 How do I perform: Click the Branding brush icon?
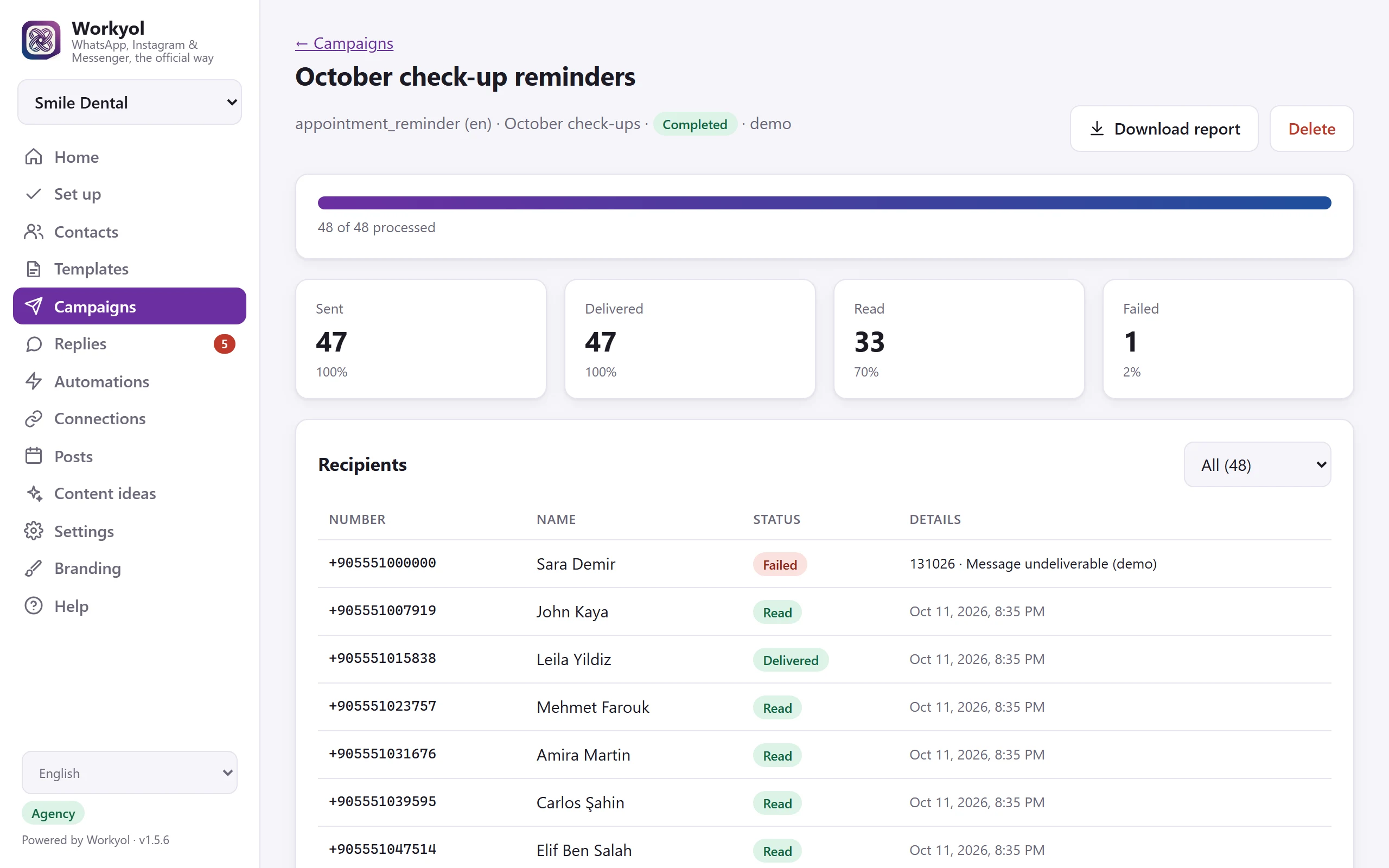tap(34, 569)
